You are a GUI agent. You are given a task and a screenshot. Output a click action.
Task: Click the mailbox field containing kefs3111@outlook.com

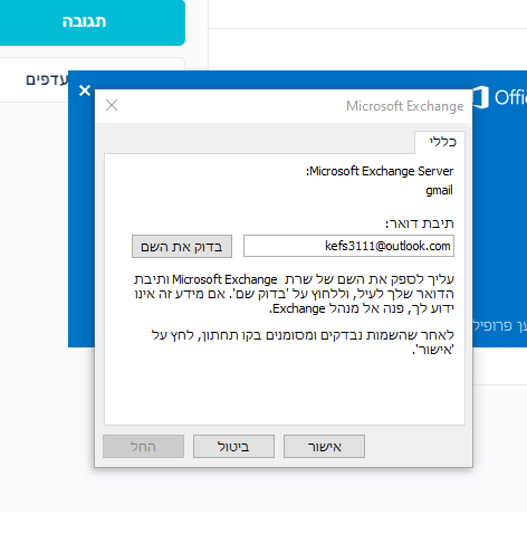pyautogui.click(x=349, y=246)
